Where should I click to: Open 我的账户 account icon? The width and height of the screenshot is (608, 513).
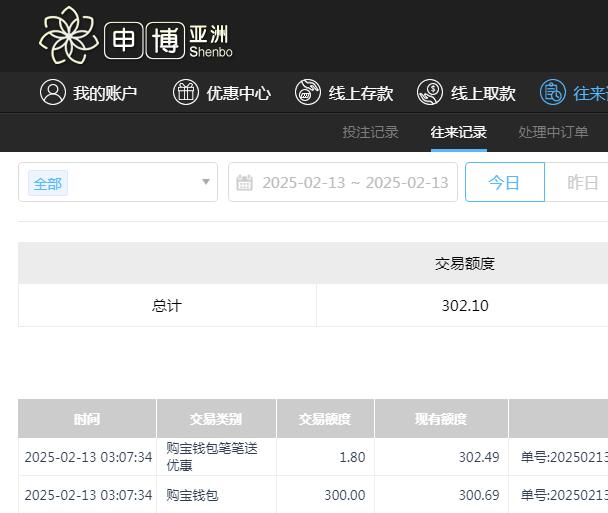[53, 92]
